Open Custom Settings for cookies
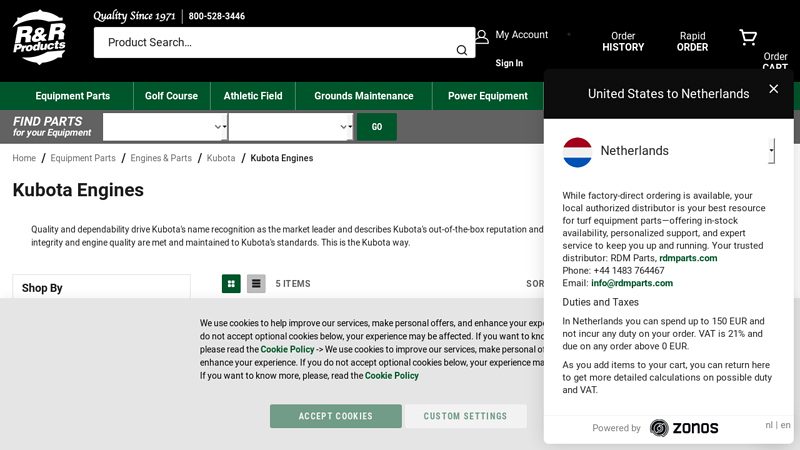 point(465,416)
